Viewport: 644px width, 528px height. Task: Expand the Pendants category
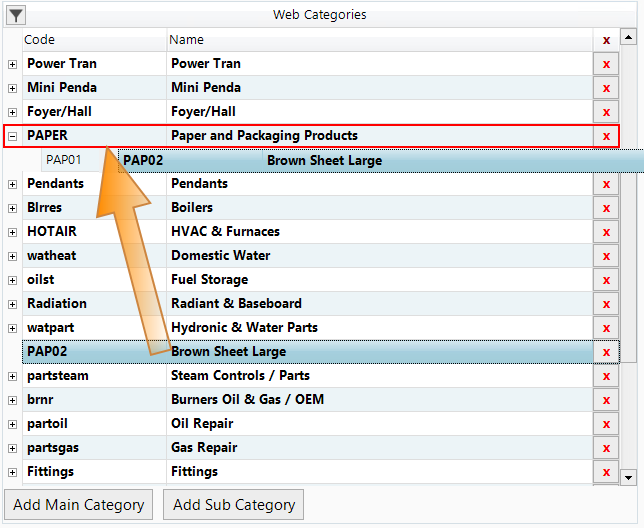(13, 184)
